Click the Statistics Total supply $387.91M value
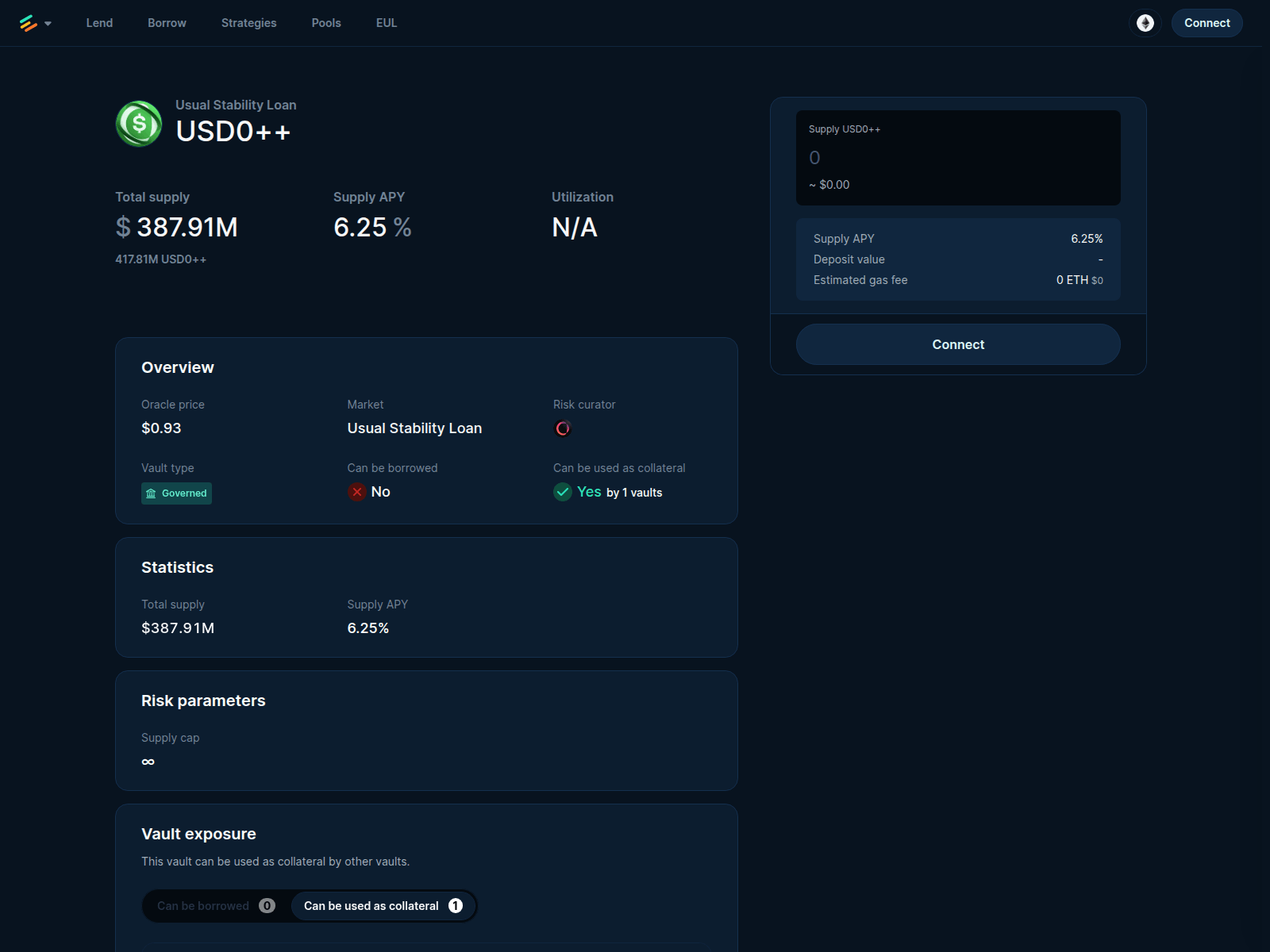This screenshot has height=952, width=1270. (178, 628)
